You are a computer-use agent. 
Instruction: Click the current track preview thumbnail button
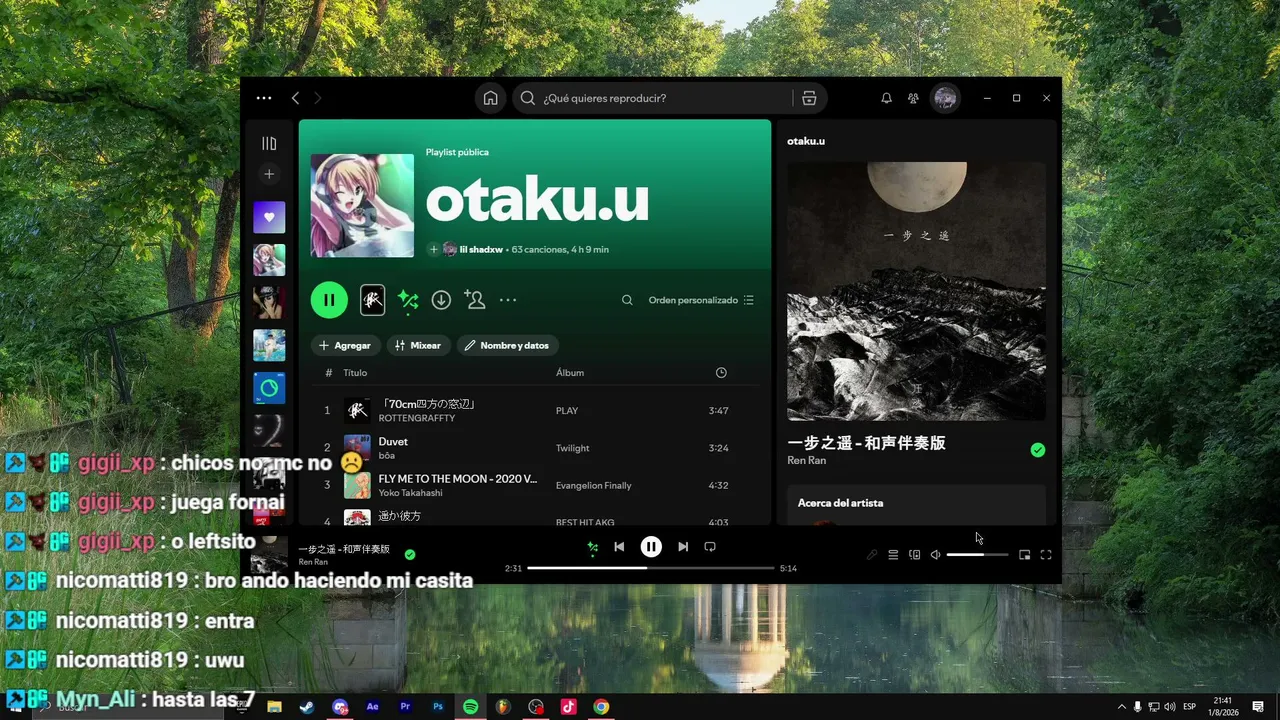(x=372, y=300)
